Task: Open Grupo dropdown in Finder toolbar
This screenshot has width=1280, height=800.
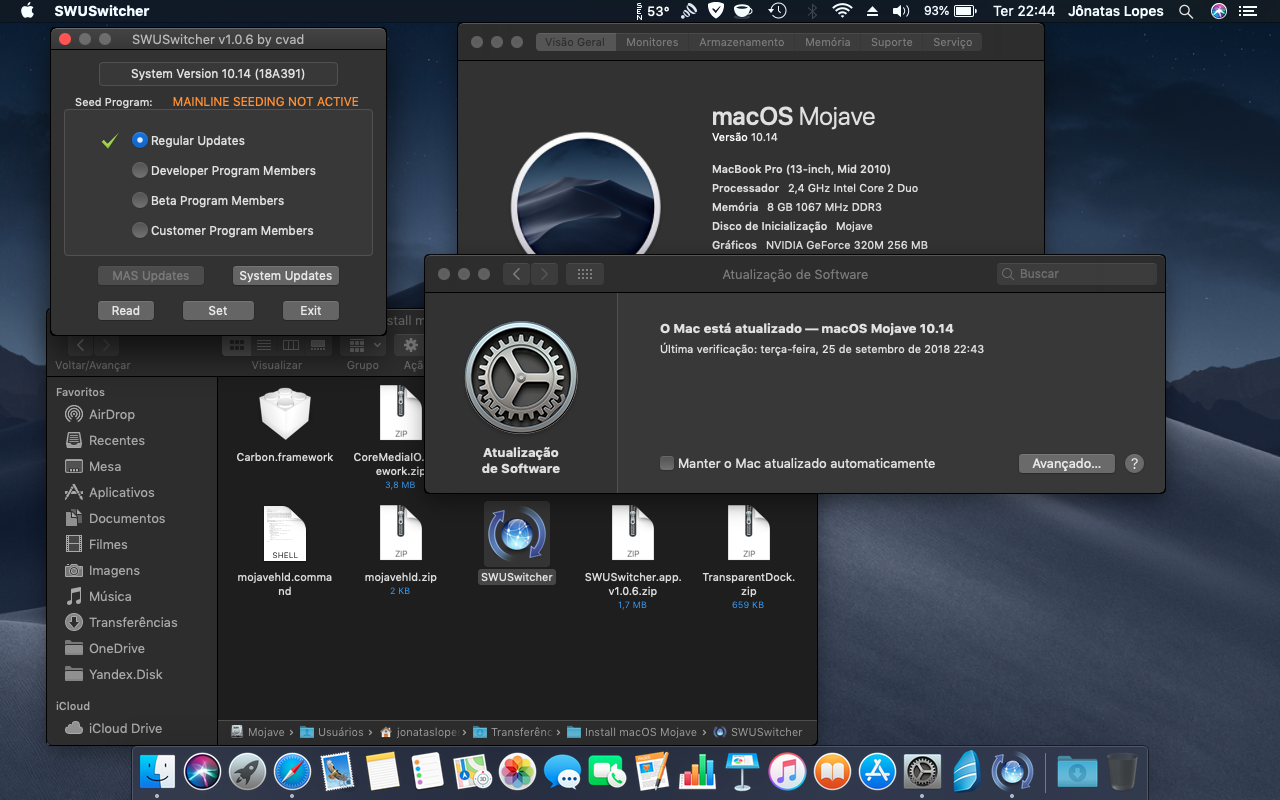Action: 362,345
